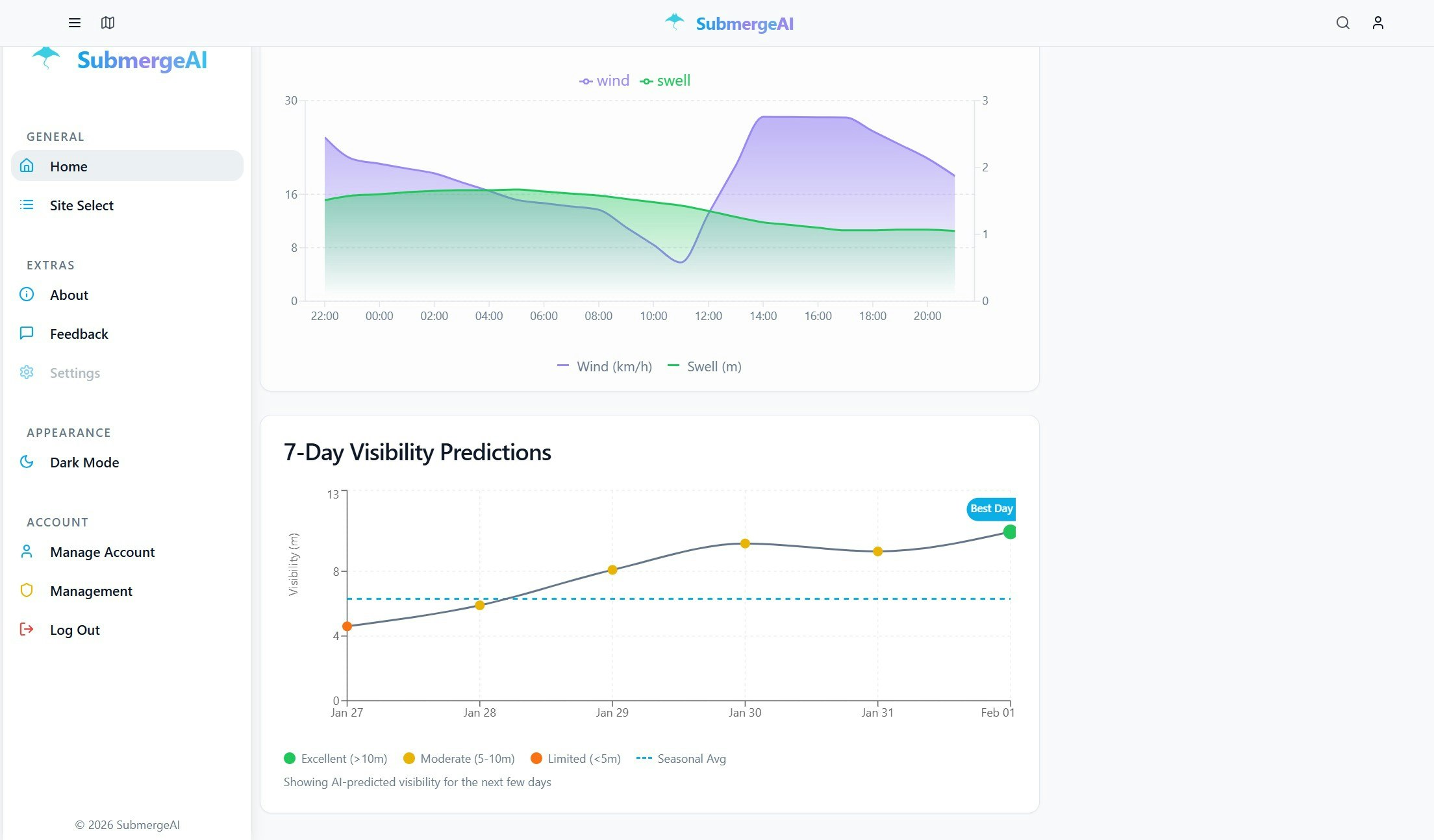Click the Jan 30 visibility data point
Viewport: 1434px width, 840px height.
tap(744, 543)
